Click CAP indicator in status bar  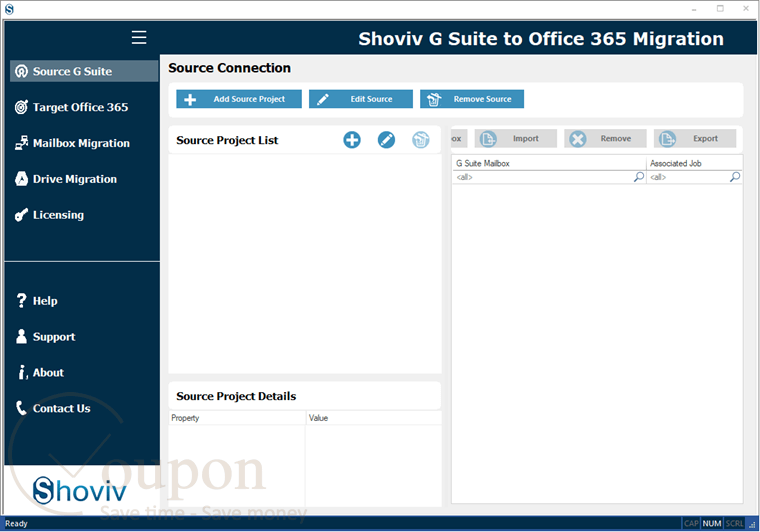point(691,523)
